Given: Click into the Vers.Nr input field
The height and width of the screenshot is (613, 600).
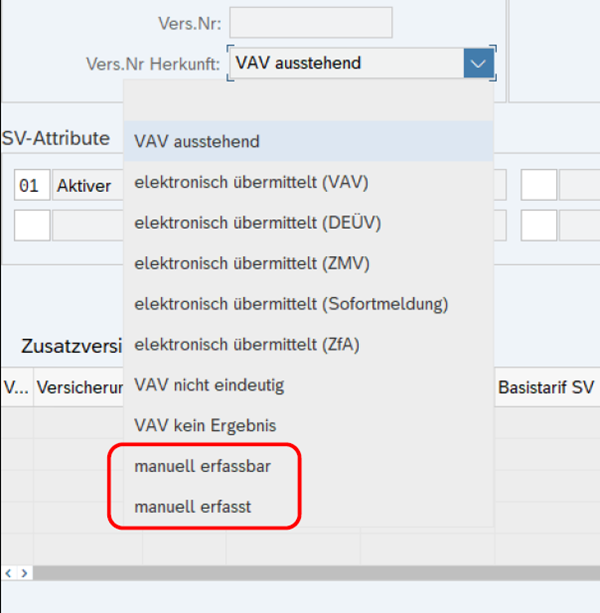Looking at the screenshot, I should click(311, 22).
